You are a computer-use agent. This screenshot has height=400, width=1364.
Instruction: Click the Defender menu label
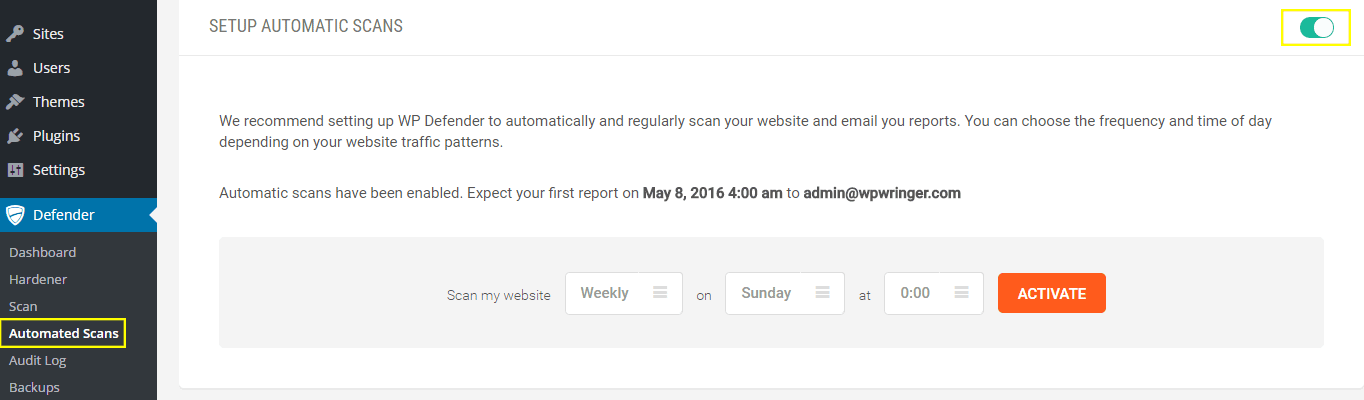64,215
